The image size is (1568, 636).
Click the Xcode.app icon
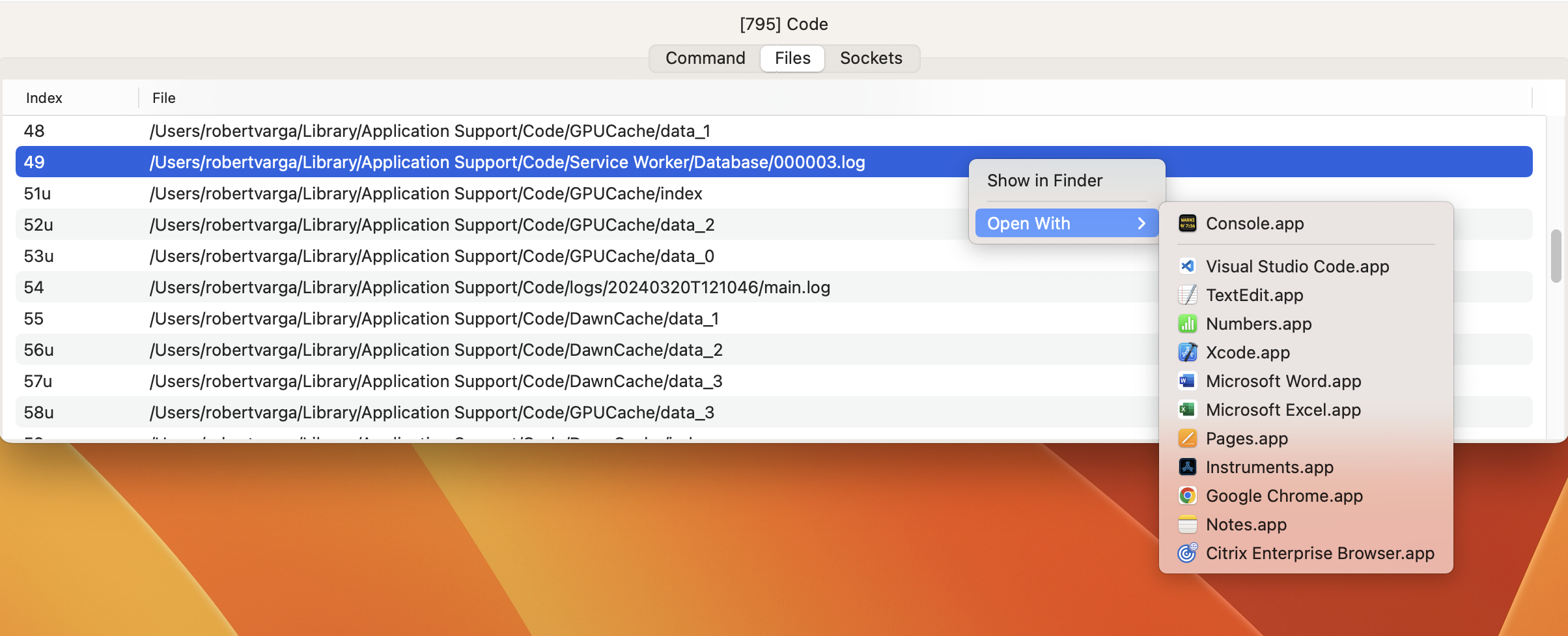tap(1187, 352)
